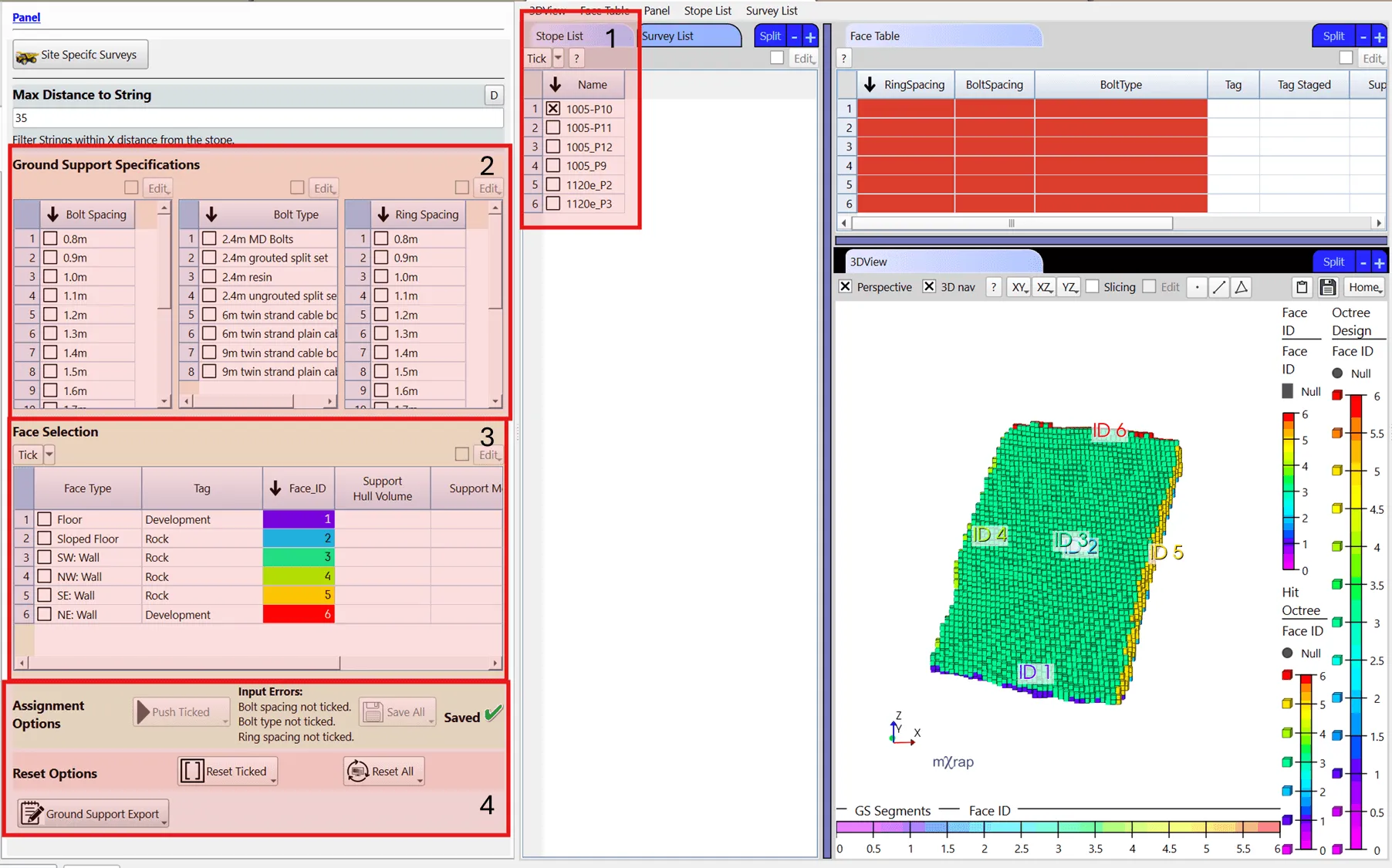Click the Ground Support Export notepad icon
This screenshot has height=868, width=1392.
[32, 813]
